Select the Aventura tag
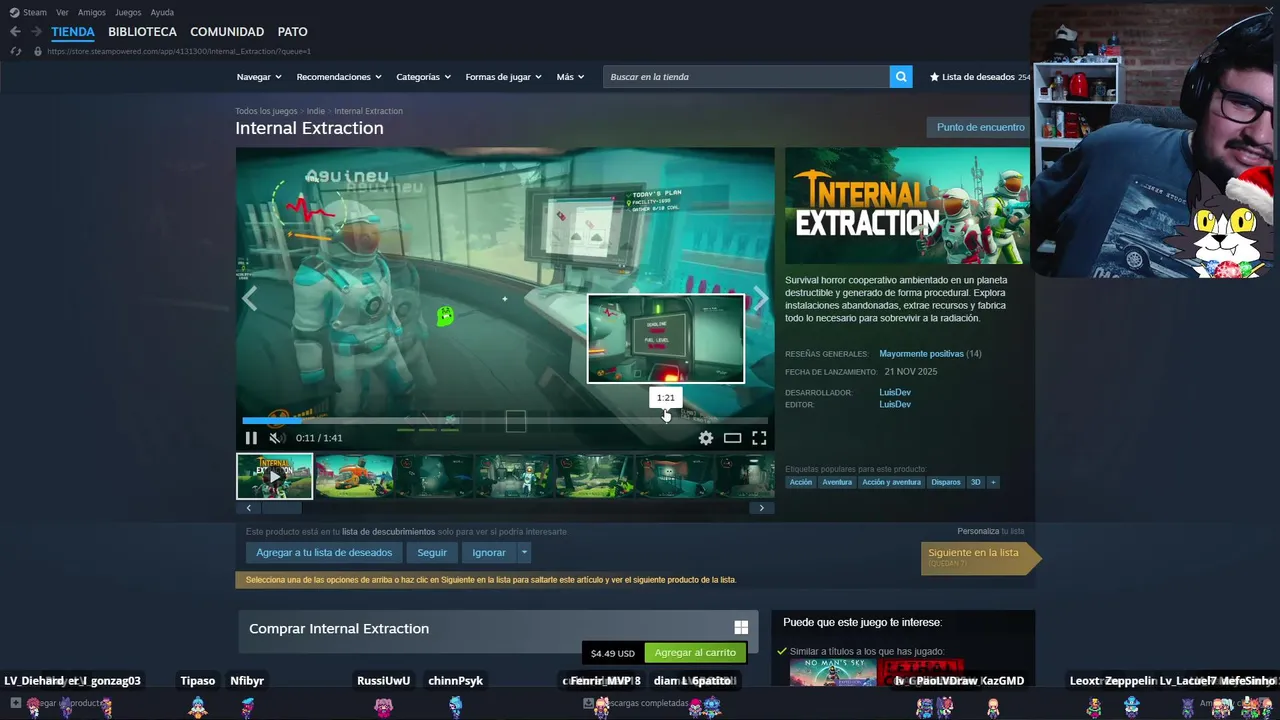1280x720 pixels. [837, 482]
